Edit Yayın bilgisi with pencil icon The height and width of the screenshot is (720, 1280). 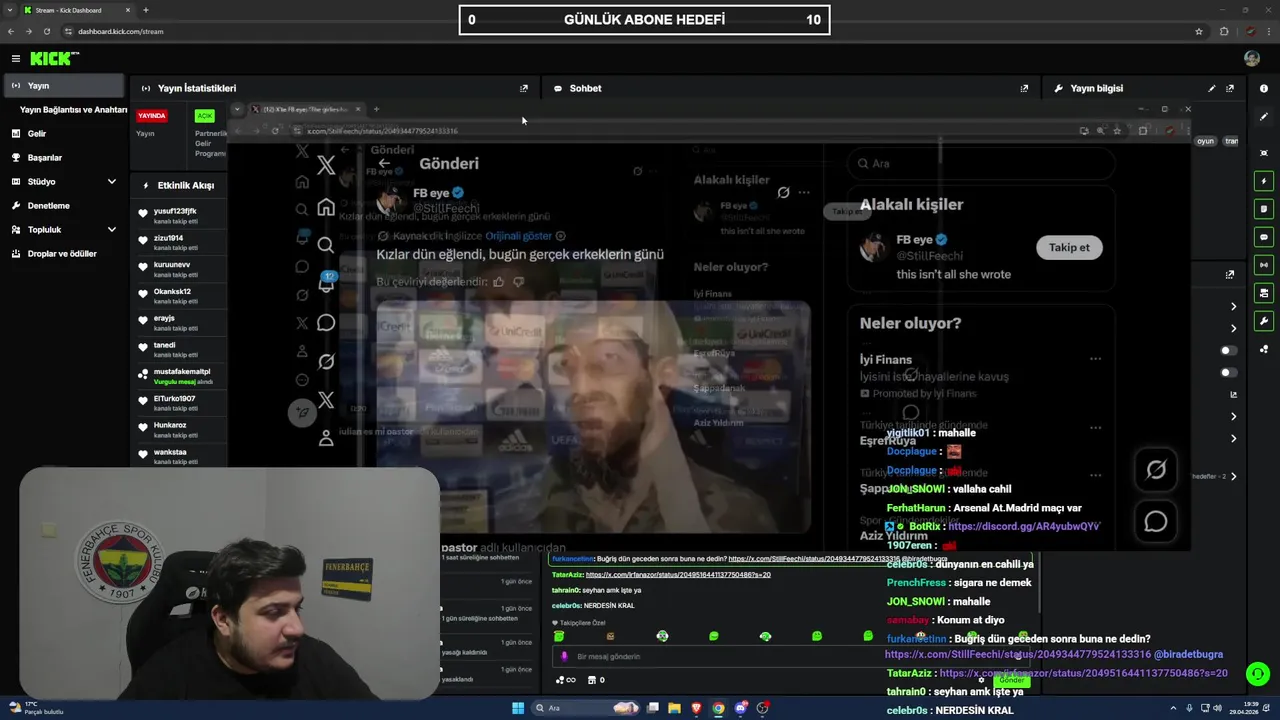1212,88
